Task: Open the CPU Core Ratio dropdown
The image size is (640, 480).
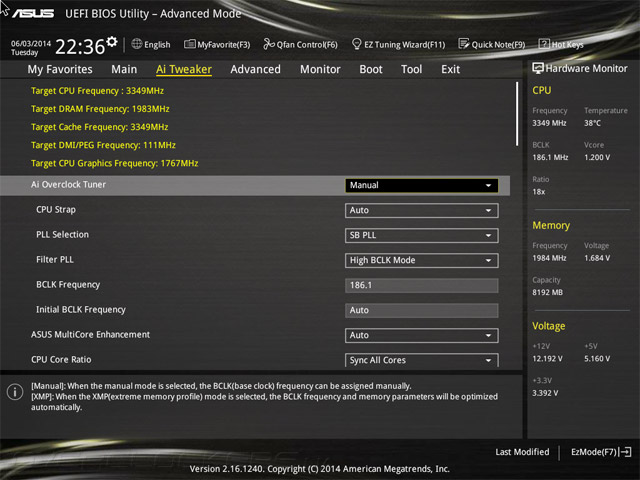Action: 422,360
